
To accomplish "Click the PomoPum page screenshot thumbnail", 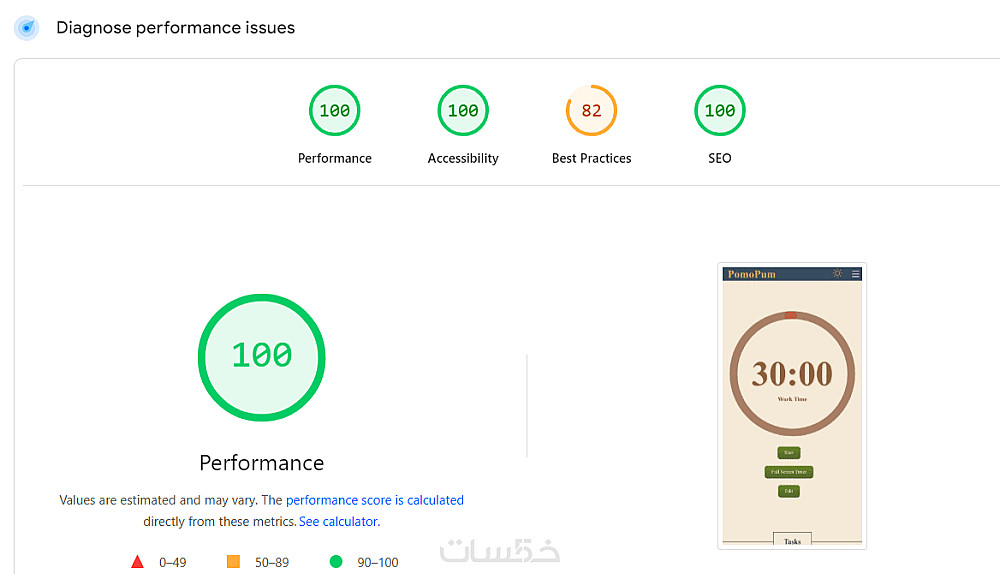I will pyautogui.click(x=792, y=406).
